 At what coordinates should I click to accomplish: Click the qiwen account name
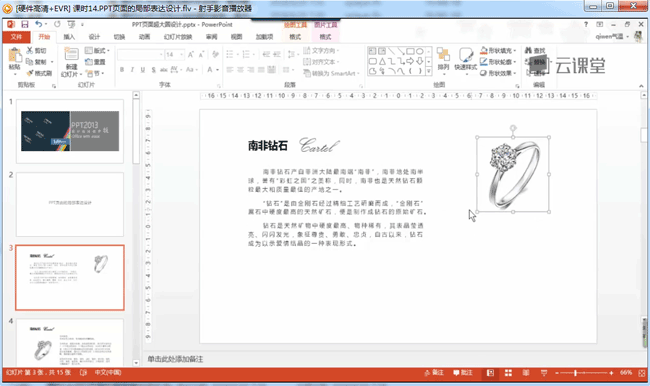click(609, 36)
